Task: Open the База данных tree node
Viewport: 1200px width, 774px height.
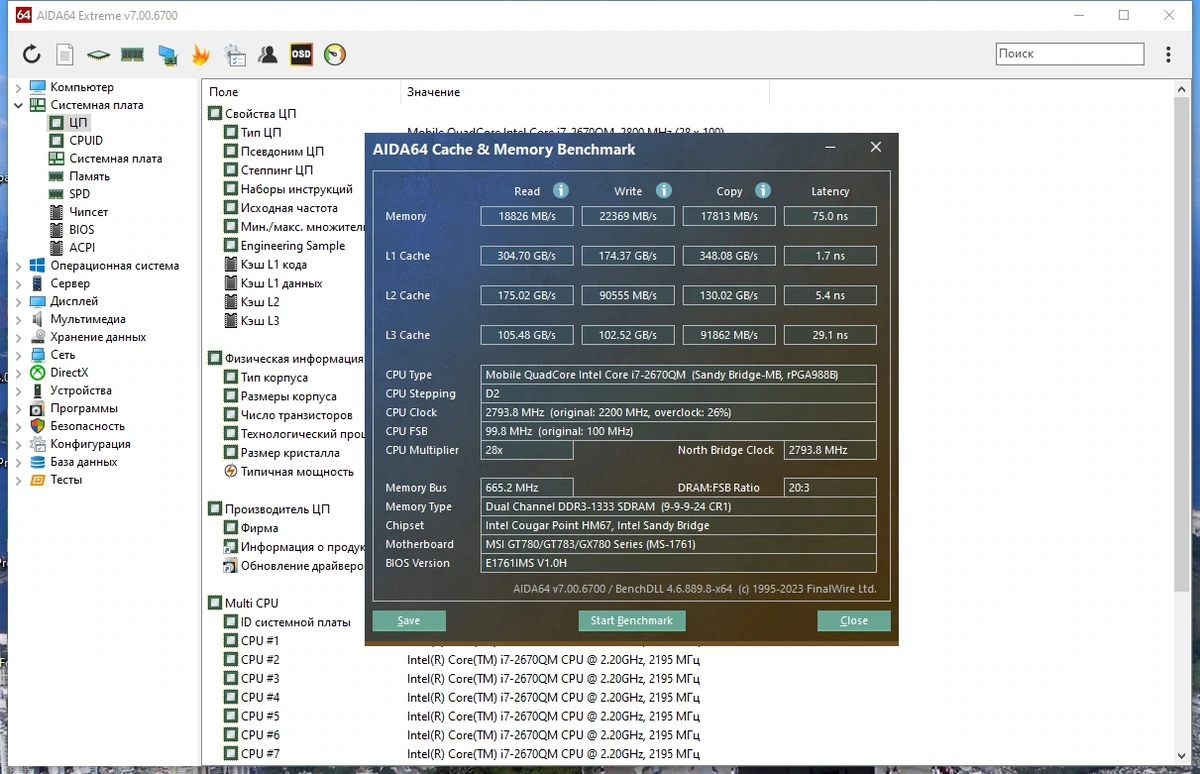Action: pos(84,462)
